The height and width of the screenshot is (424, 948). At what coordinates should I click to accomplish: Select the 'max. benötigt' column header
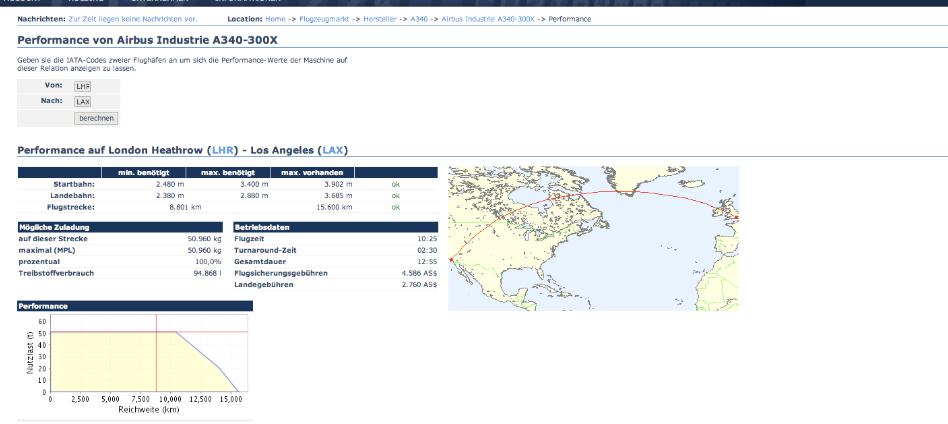click(x=228, y=173)
